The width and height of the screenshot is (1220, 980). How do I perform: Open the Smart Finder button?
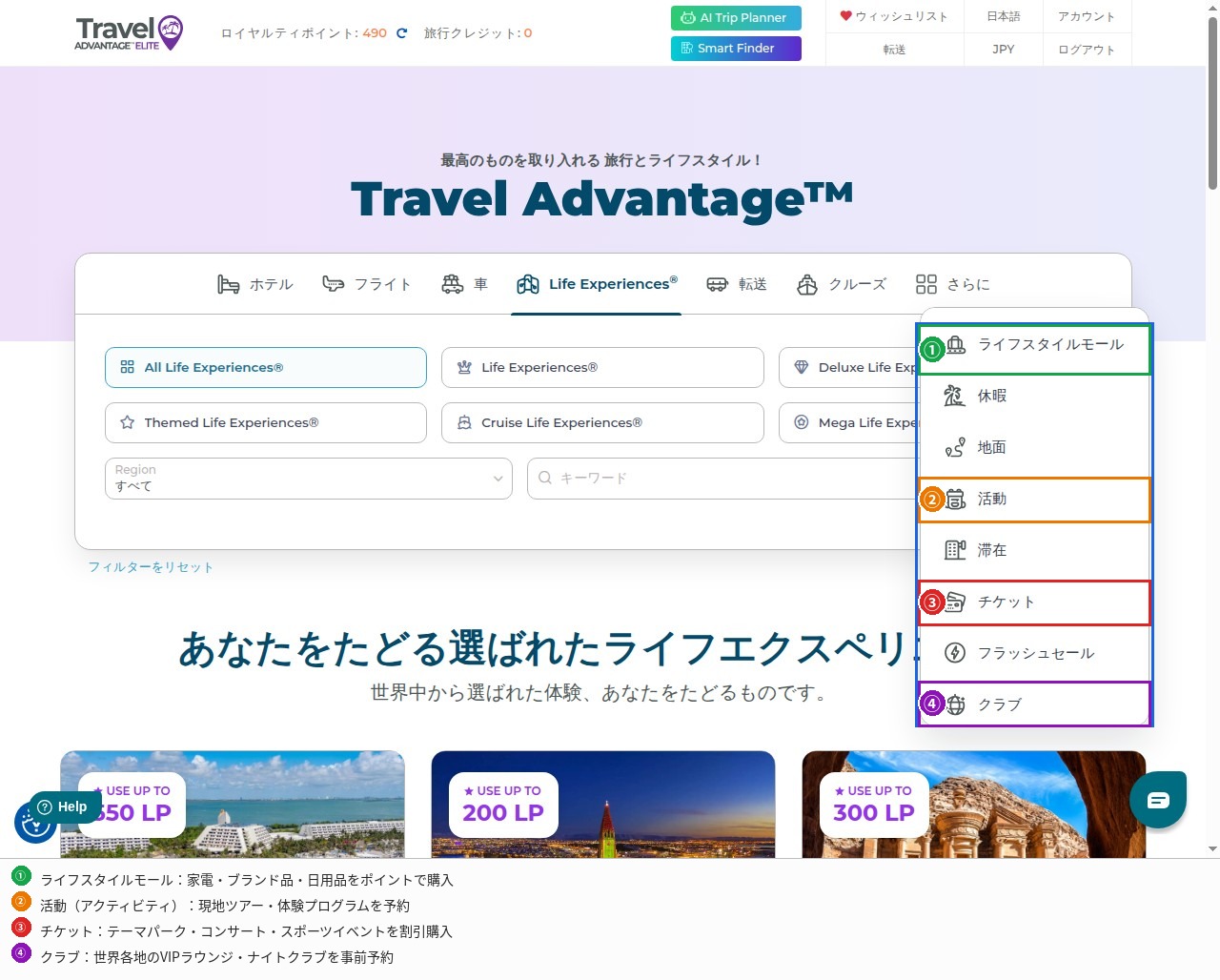[x=736, y=49]
